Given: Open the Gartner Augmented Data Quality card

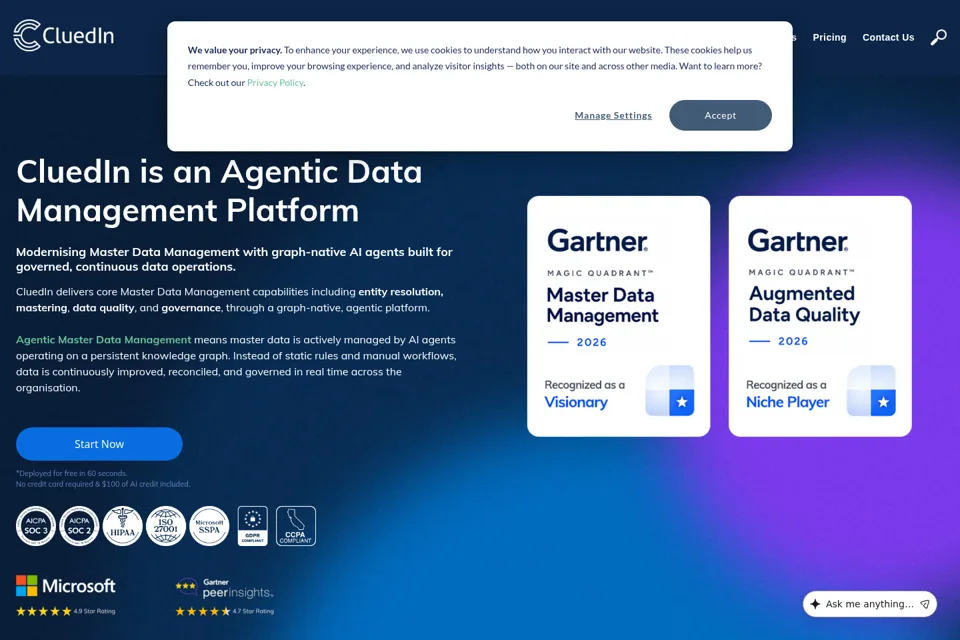Looking at the screenshot, I should pyautogui.click(x=820, y=316).
